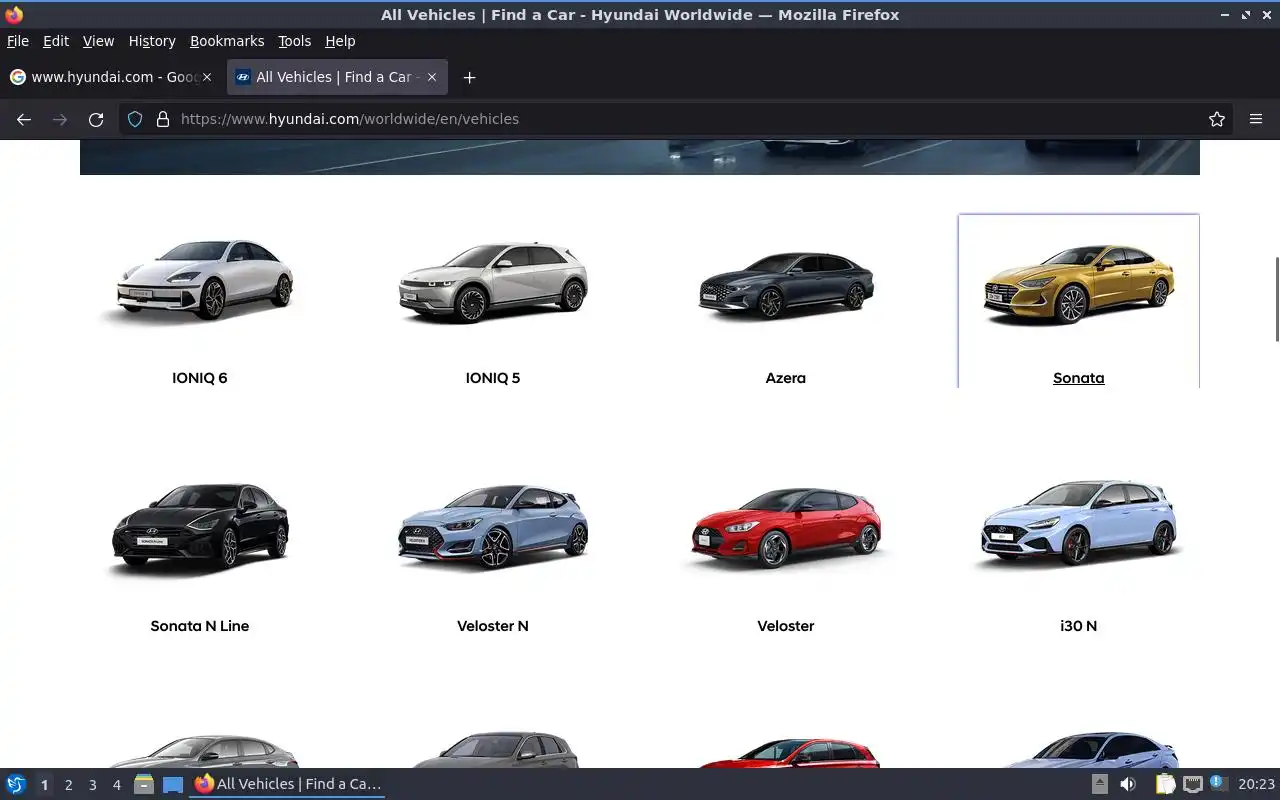Image resolution: width=1280 pixels, height=800 pixels.
Task: Click the underlined Sonata link
Action: [x=1079, y=378]
